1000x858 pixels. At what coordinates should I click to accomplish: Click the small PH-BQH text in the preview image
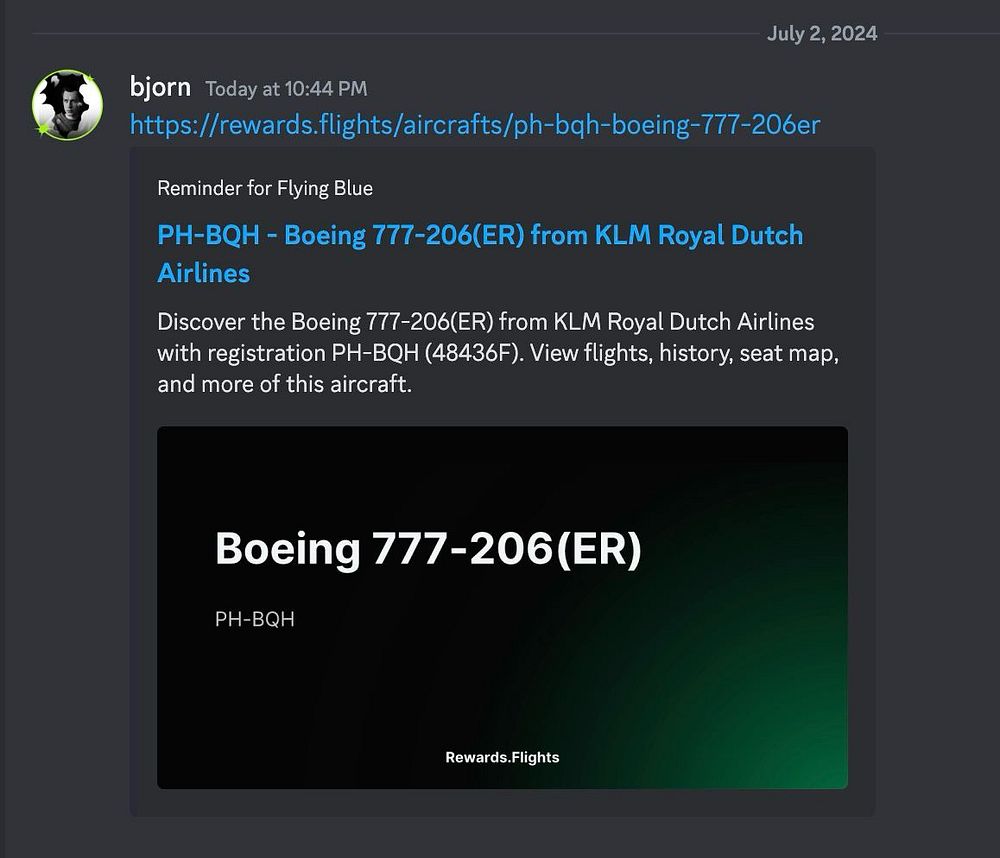coord(255,619)
